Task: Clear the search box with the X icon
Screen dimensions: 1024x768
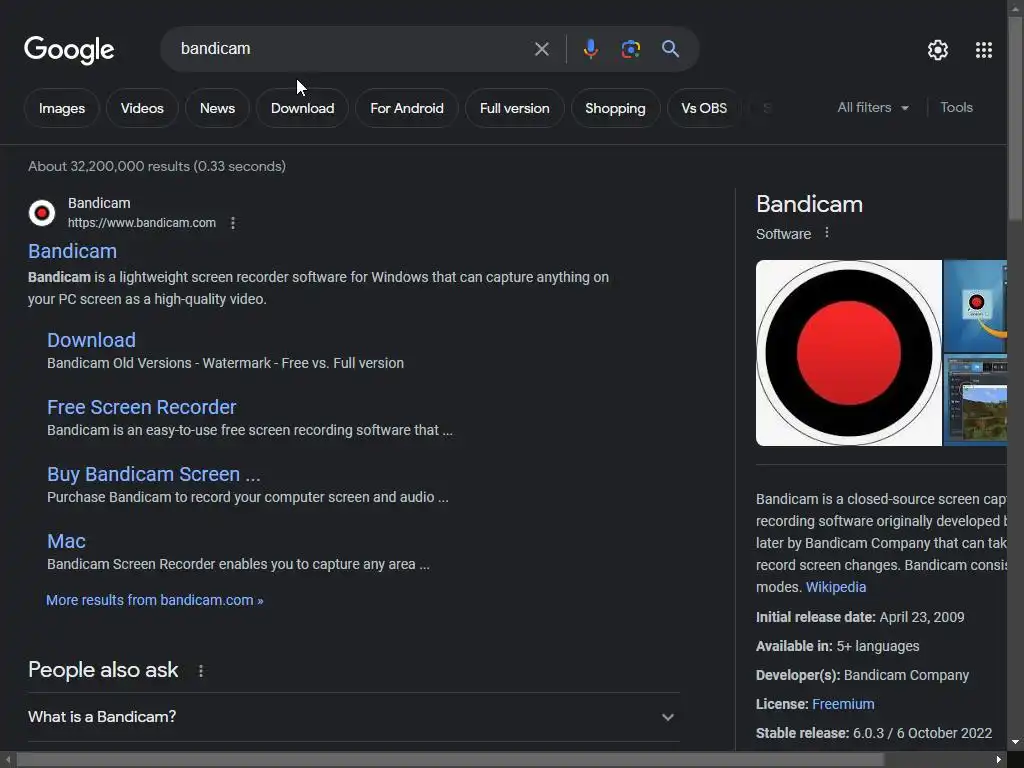Action: tap(541, 49)
